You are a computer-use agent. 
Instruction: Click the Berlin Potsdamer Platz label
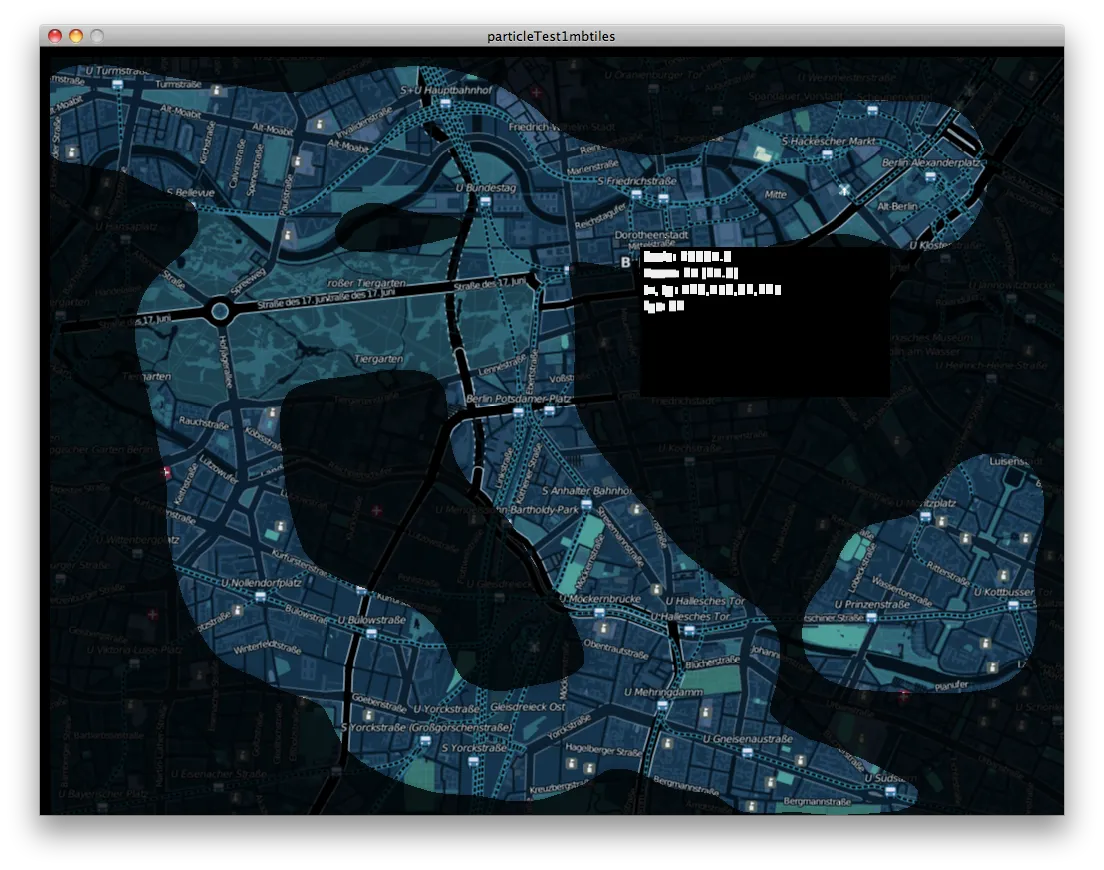point(519,399)
